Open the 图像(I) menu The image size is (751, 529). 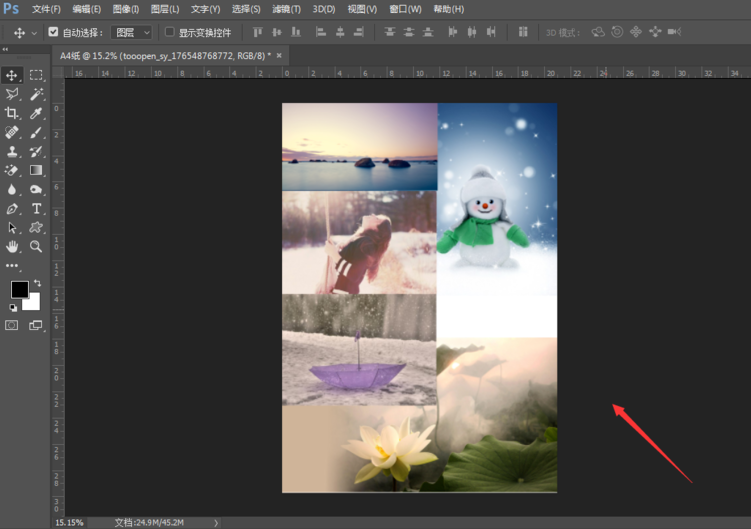pyautogui.click(x=126, y=9)
